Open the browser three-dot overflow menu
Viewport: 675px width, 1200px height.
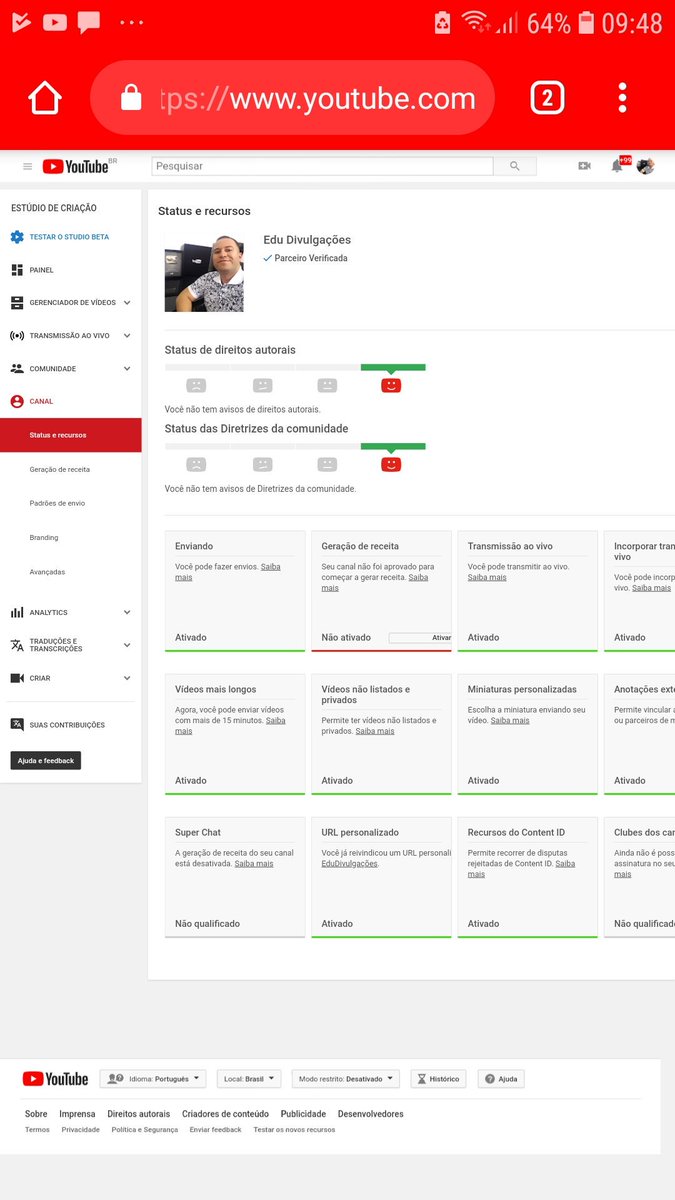(622, 98)
